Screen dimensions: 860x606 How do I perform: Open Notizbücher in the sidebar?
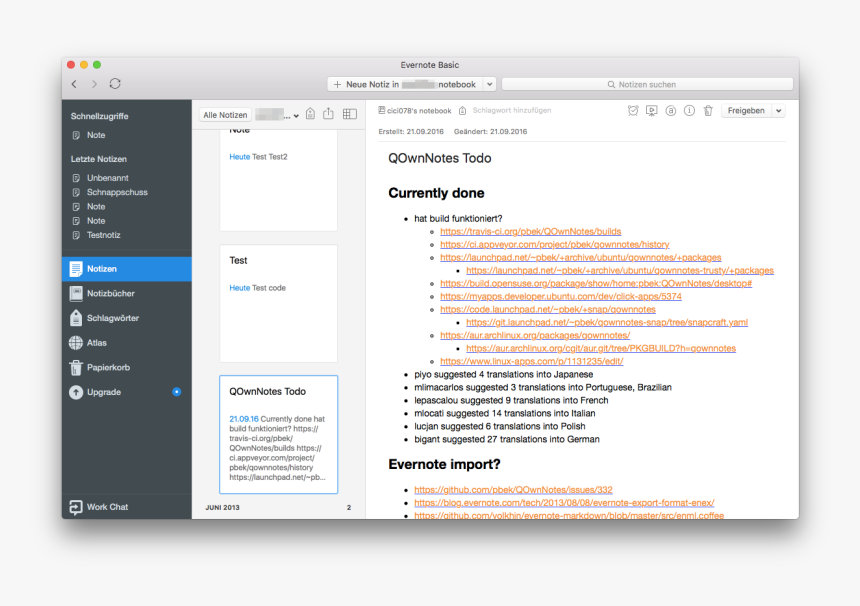tap(110, 294)
